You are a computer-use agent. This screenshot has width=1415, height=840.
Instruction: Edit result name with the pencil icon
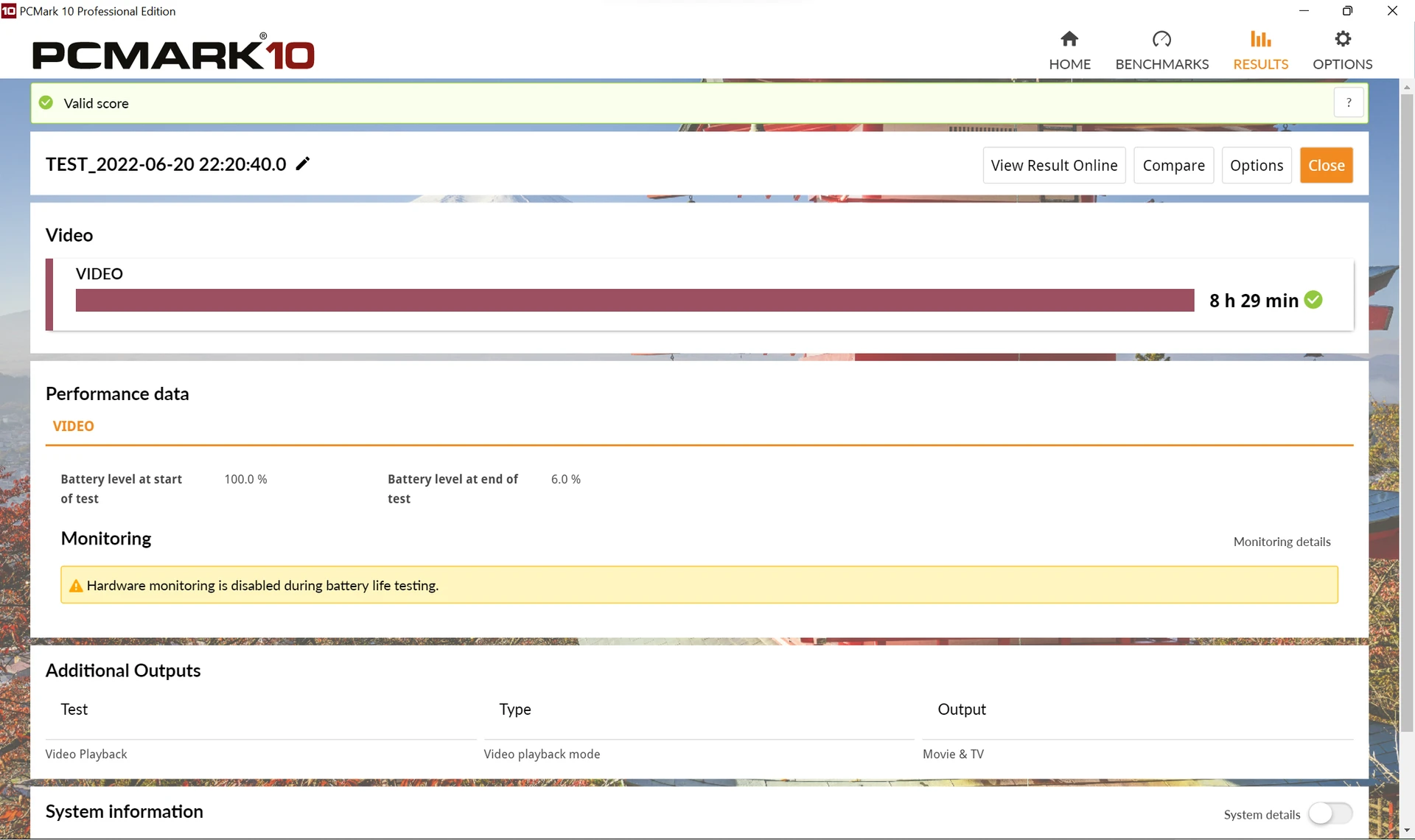point(303,164)
